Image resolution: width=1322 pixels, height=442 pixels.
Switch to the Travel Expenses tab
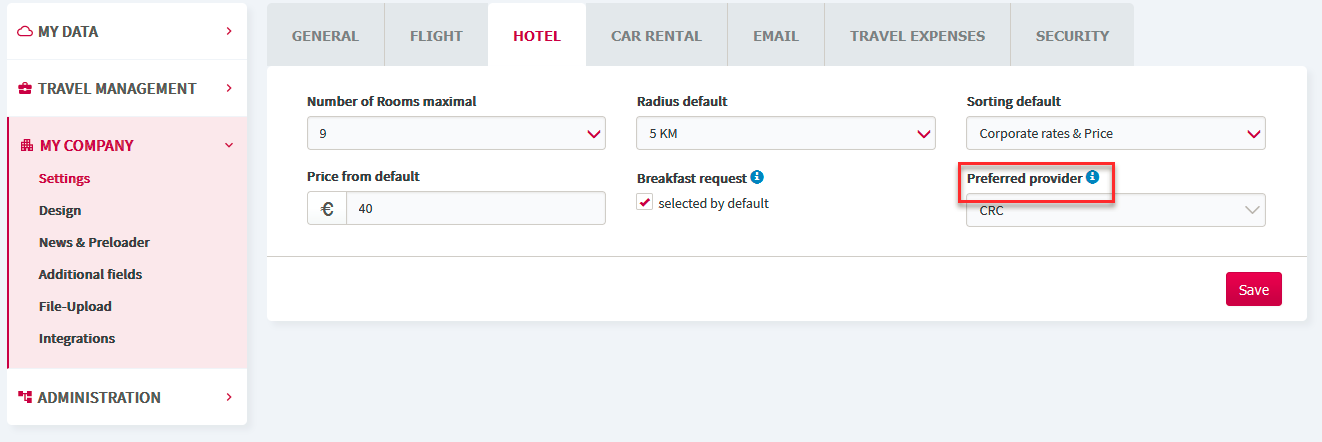(917, 36)
